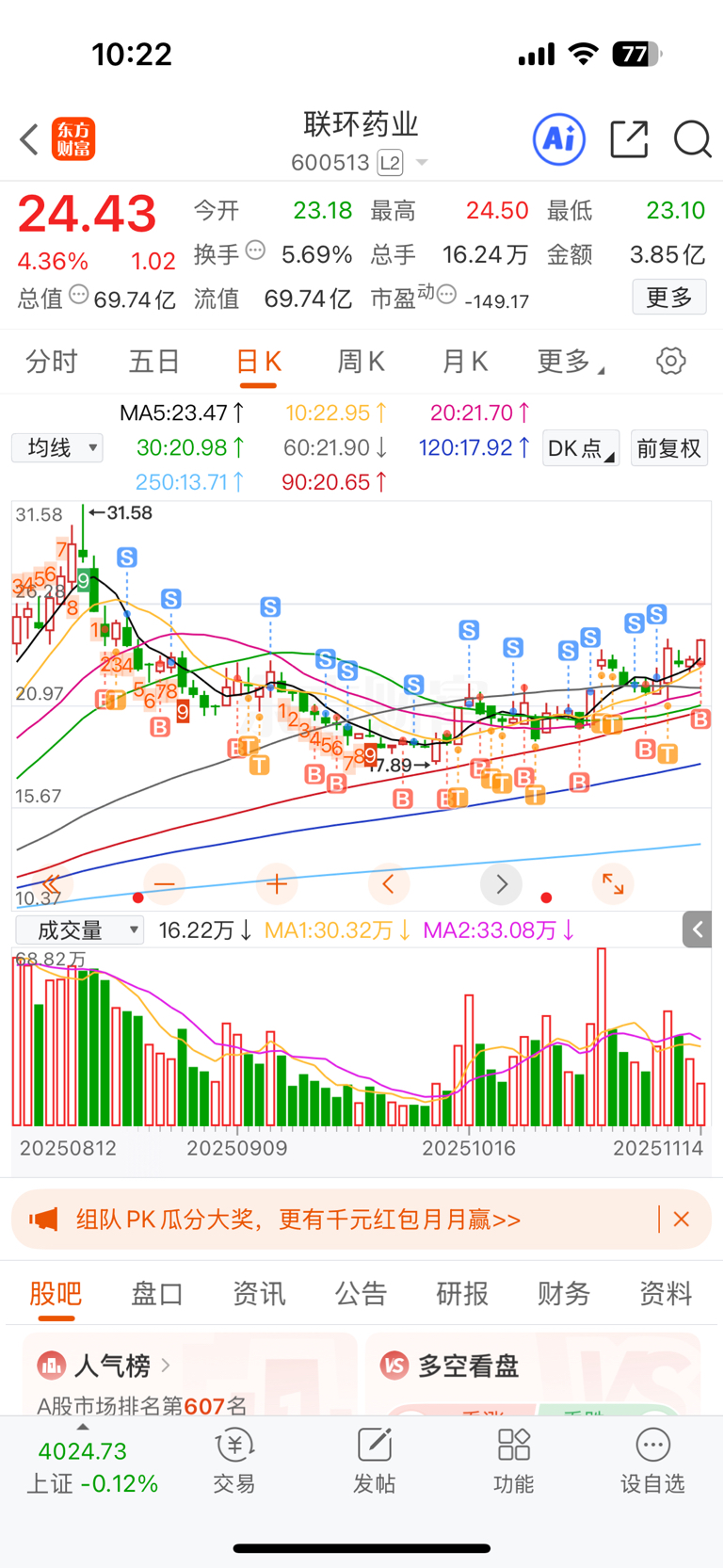Tap the 市盈 info smiley icon
Screen dimensions: 724x1568
[447, 295]
